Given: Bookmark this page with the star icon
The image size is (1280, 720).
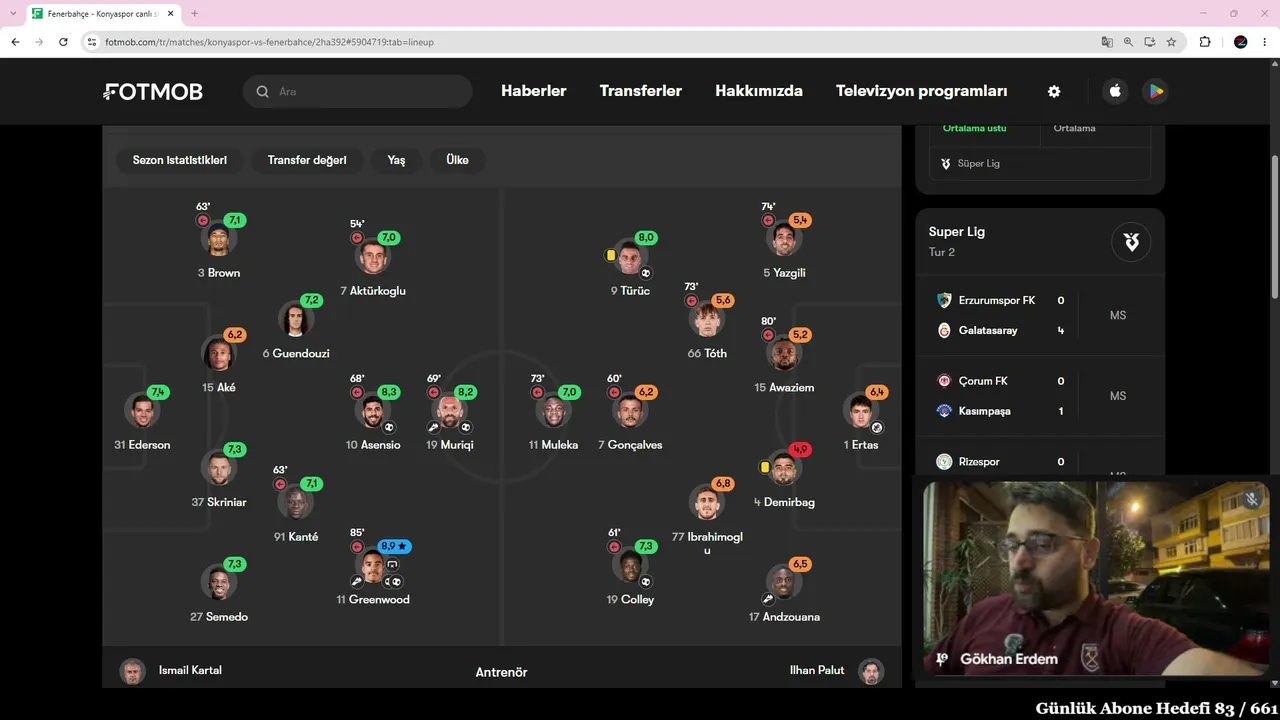Looking at the screenshot, I should coord(1171,42).
